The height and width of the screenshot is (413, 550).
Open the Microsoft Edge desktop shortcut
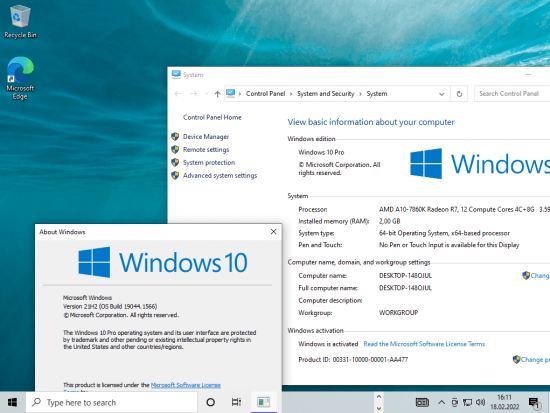[20, 79]
